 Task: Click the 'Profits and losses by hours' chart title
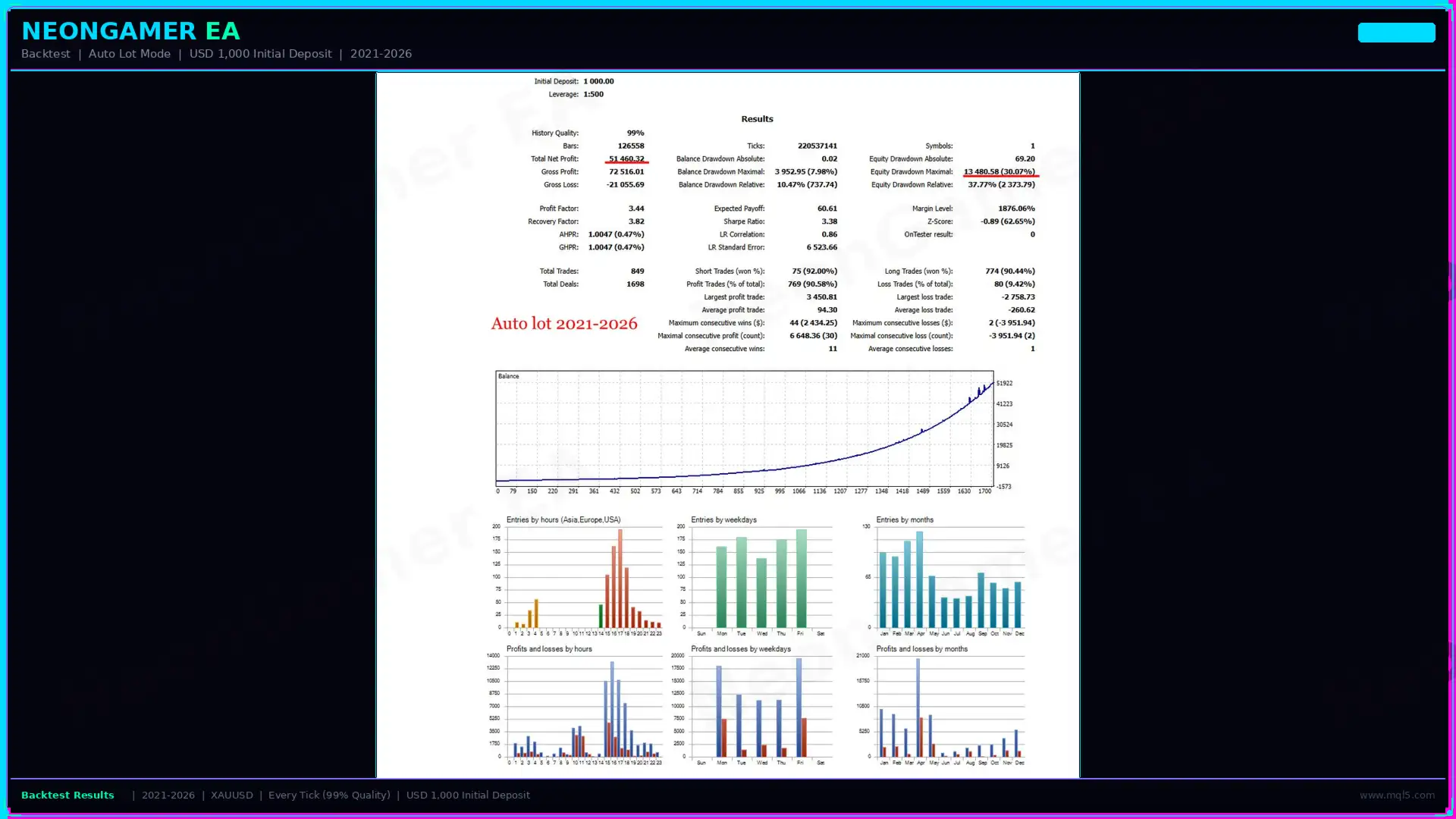click(x=549, y=649)
